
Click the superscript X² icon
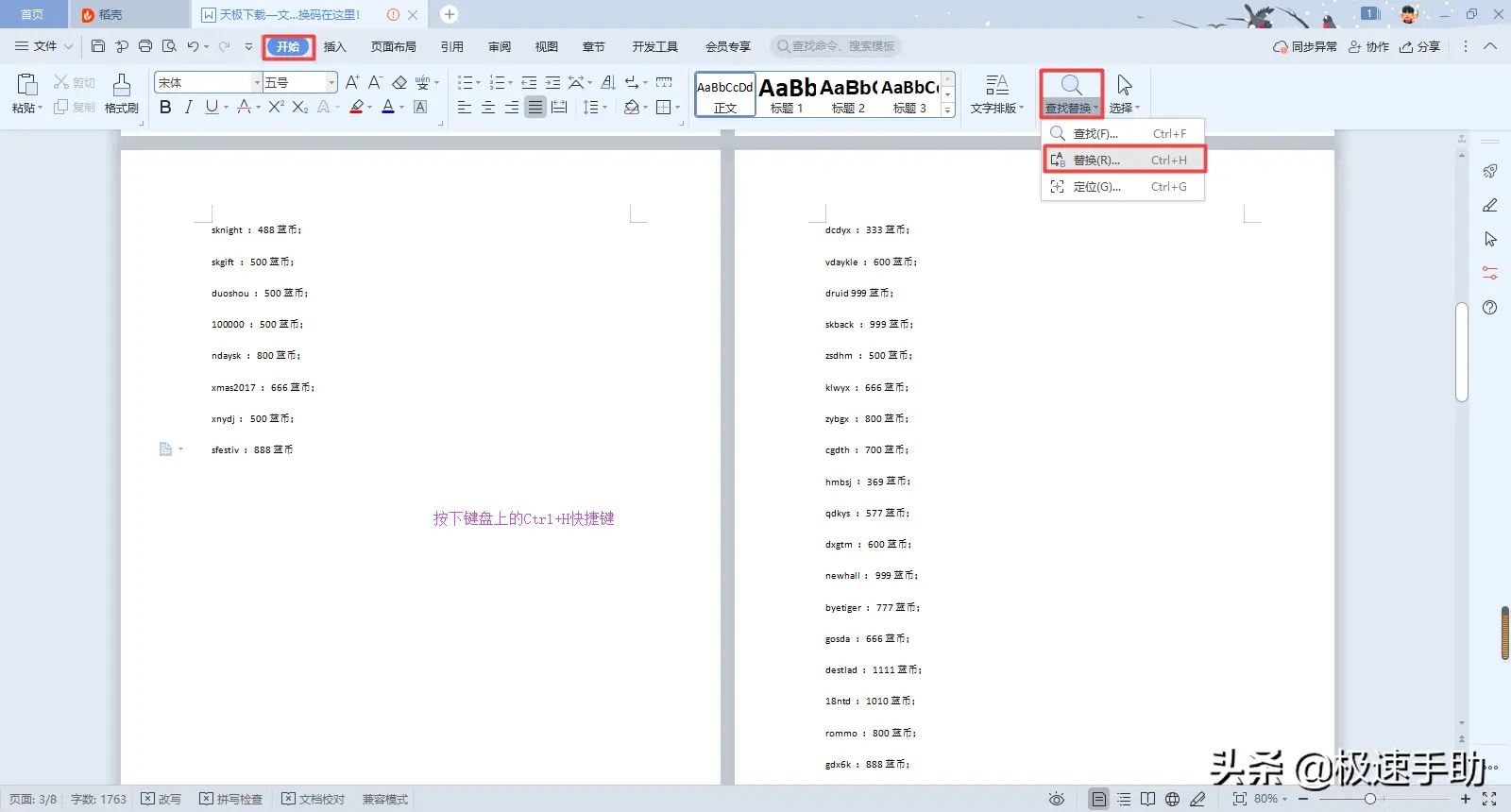coord(276,108)
